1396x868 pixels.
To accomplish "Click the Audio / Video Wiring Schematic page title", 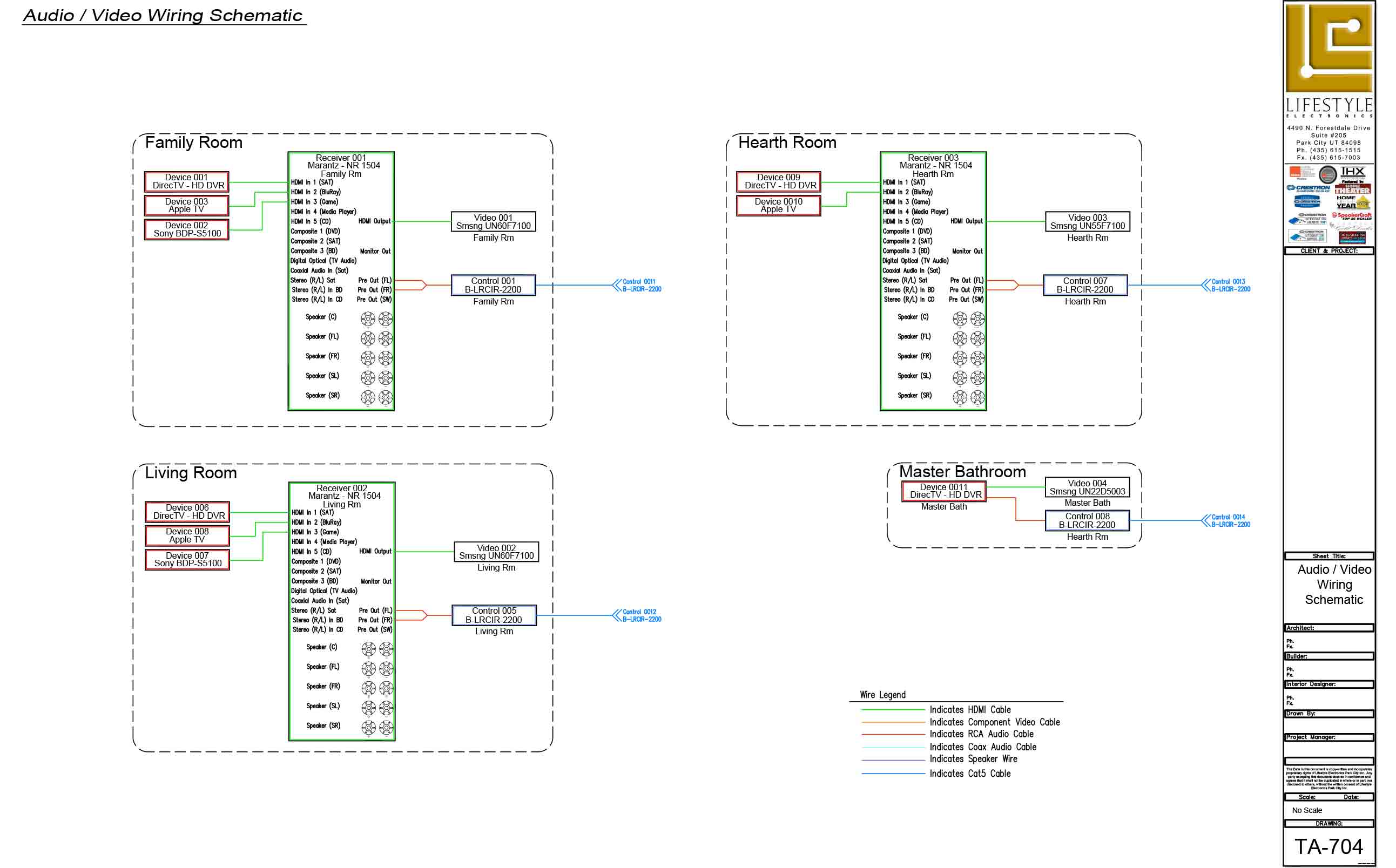I will point(163,16).
